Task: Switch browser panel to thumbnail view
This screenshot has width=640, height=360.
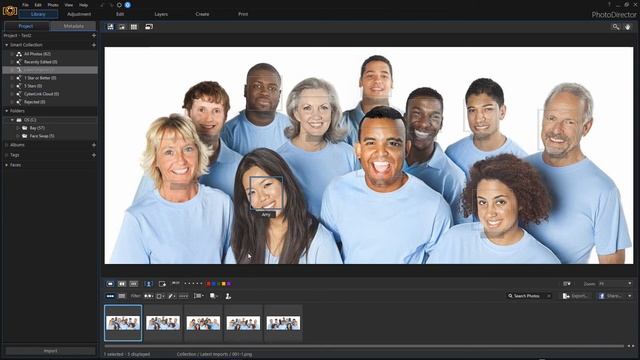Action: coord(110,296)
